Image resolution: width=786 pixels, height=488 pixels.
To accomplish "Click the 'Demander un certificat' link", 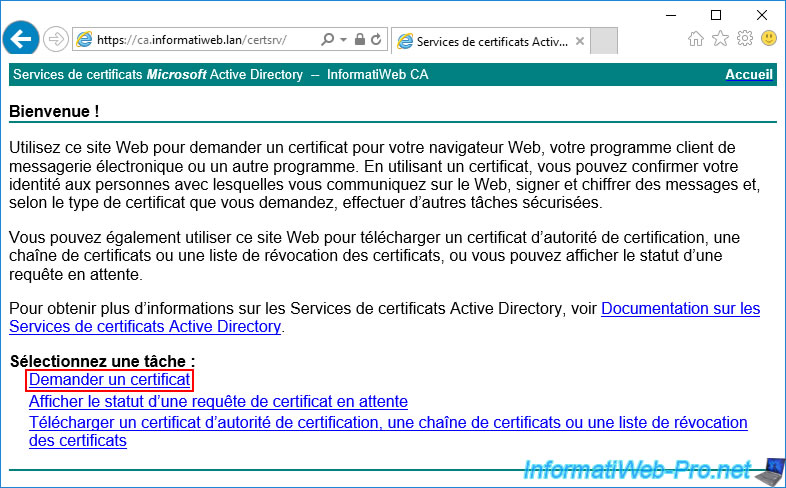I will click(x=110, y=380).
